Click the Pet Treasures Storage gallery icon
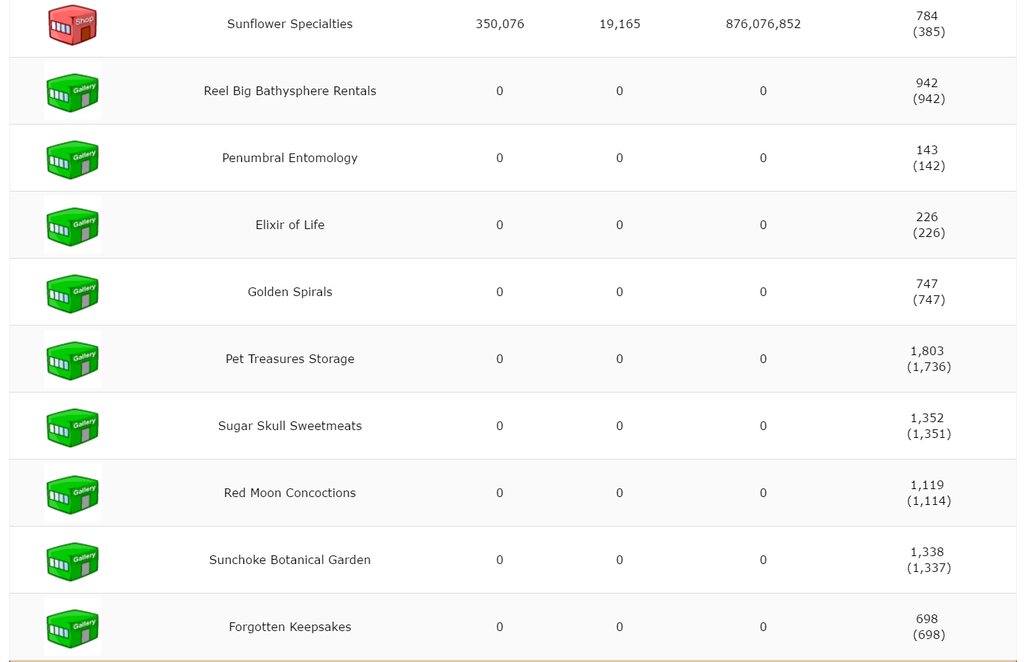The width and height of the screenshot is (1024, 662). coord(72,360)
